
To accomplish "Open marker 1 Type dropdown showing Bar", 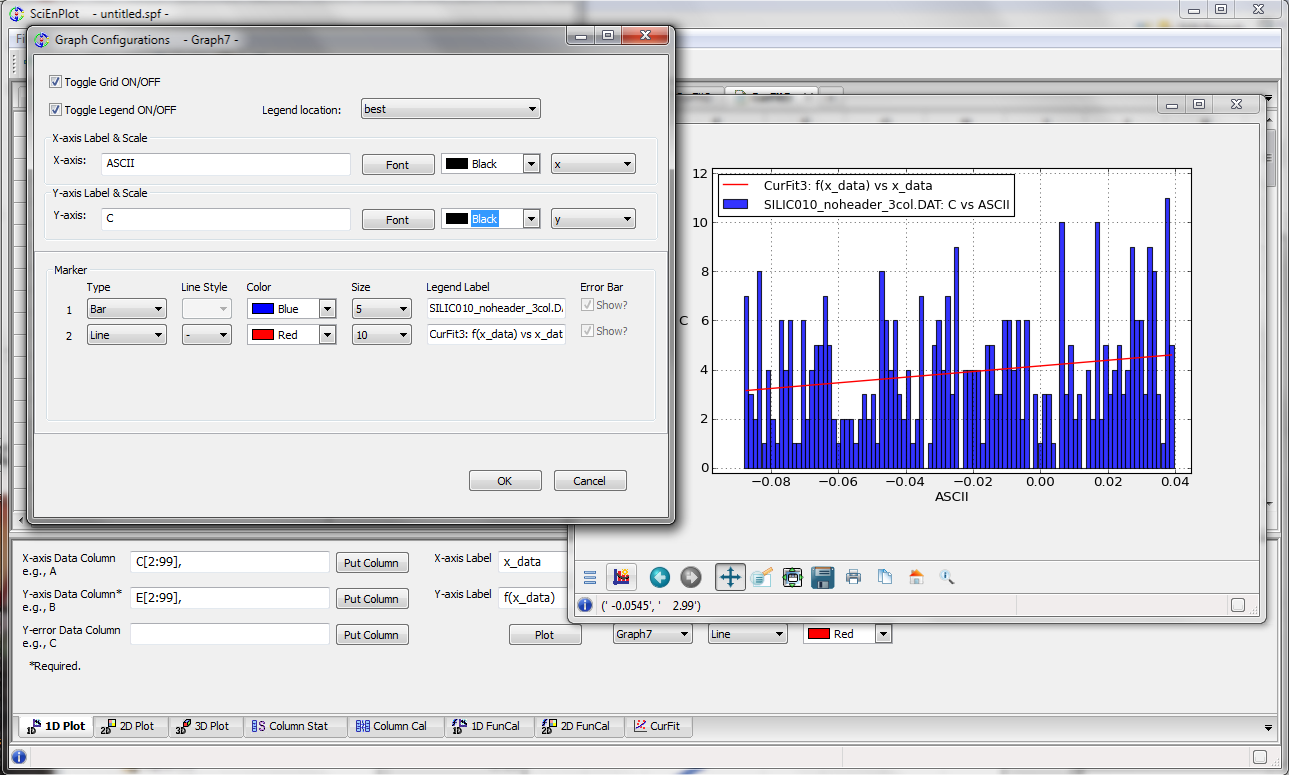I will pyautogui.click(x=126, y=309).
